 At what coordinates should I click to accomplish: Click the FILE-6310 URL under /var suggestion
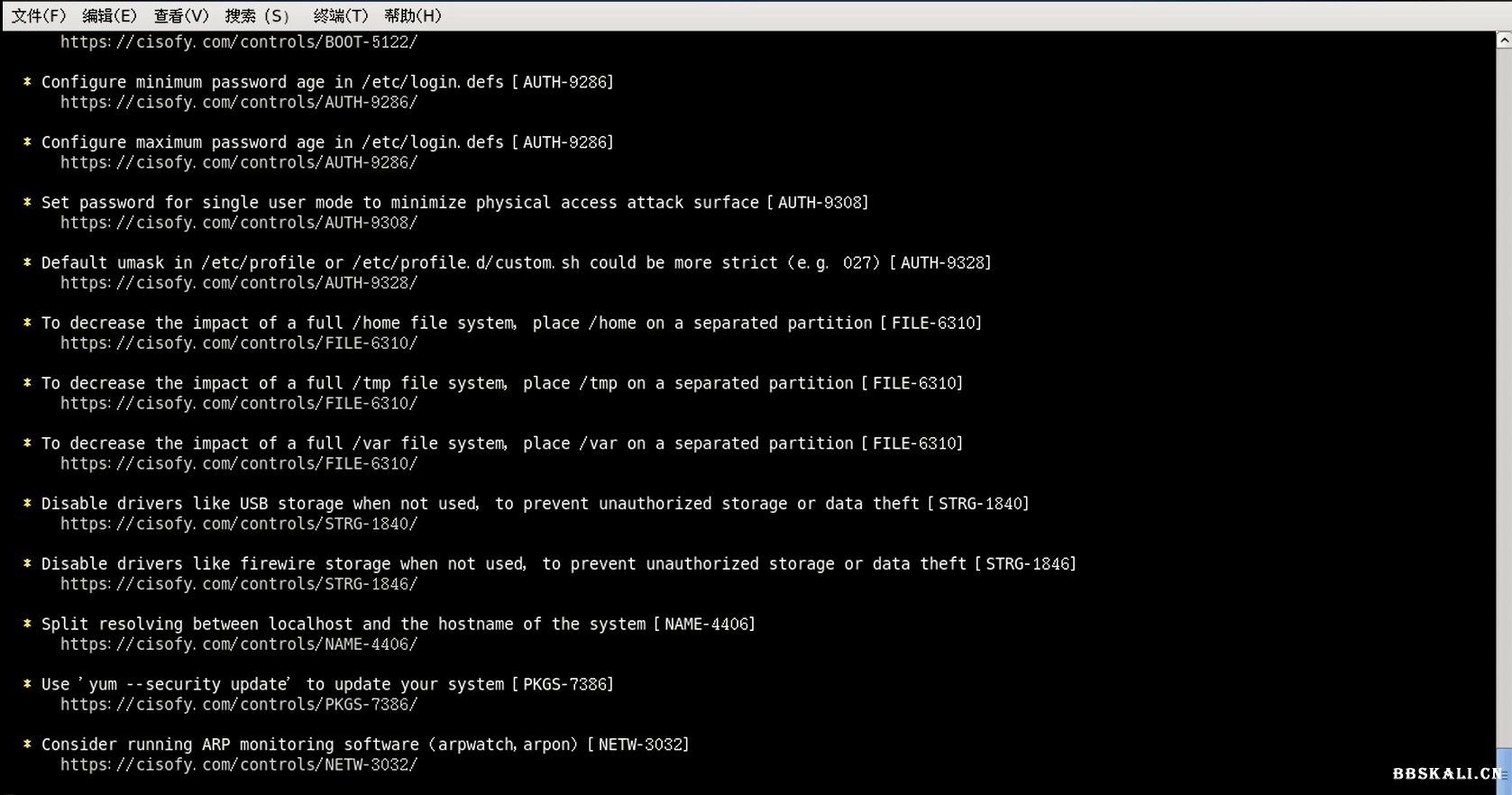(x=238, y=464)
